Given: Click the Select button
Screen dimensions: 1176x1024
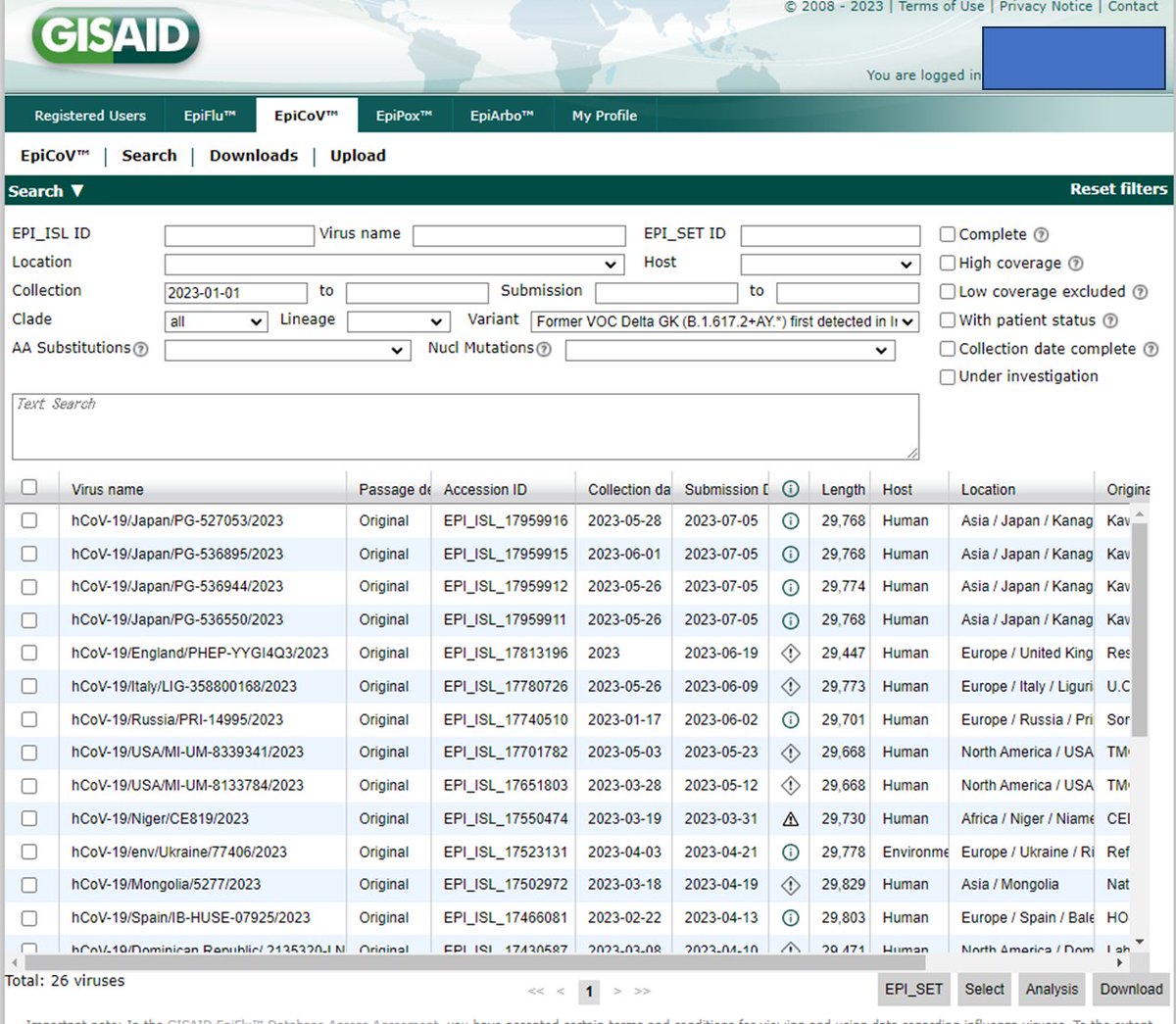Looking at the screenshot, I should tap(984, 990).
